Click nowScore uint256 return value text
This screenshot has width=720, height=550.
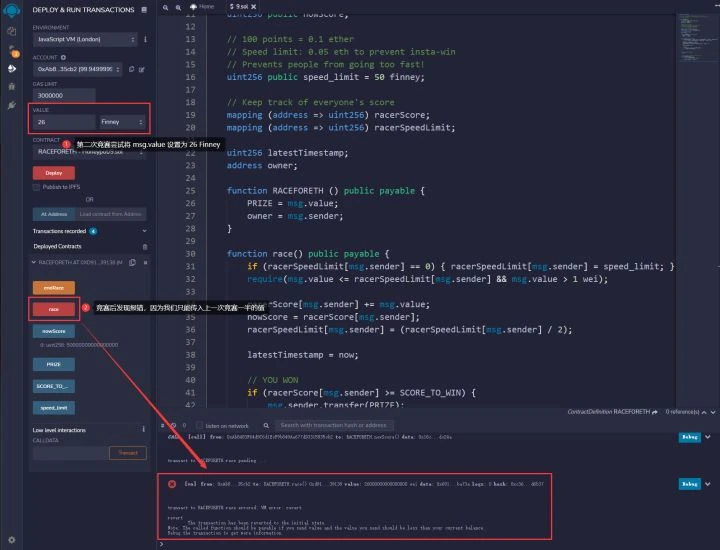click(79, 345)
